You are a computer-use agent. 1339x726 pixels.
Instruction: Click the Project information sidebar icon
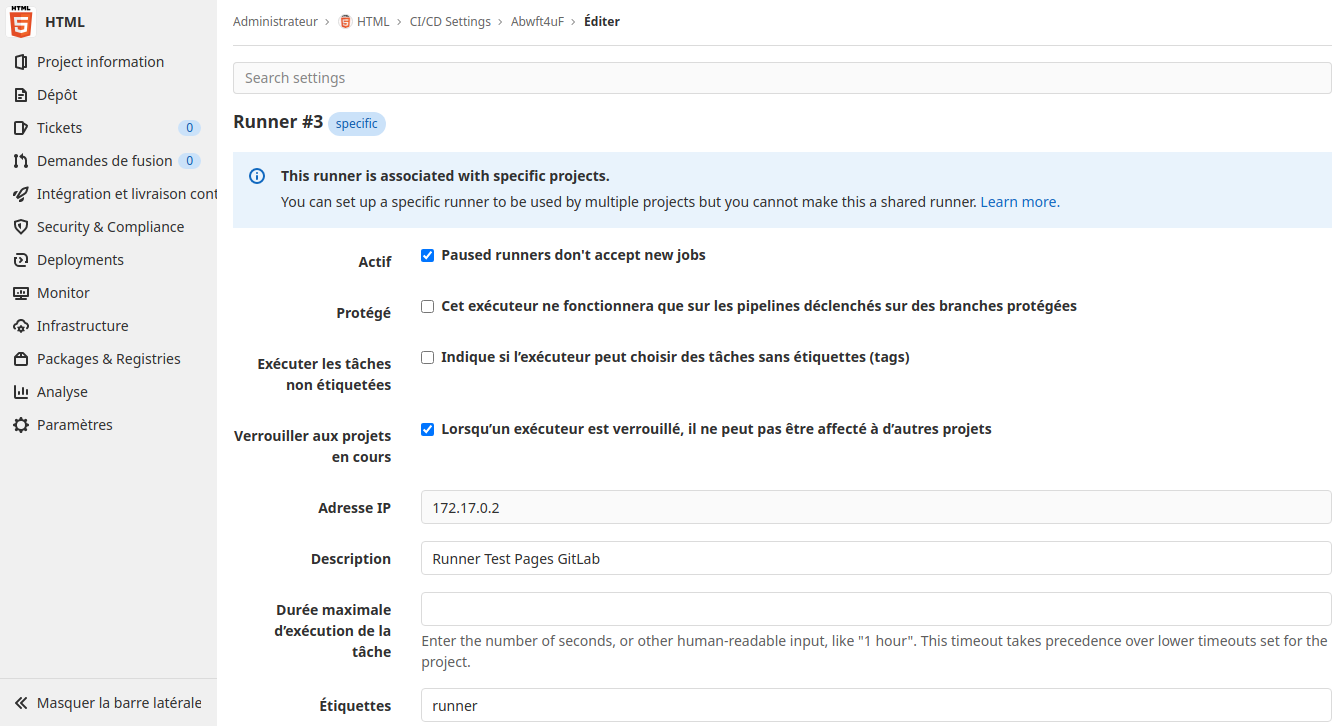[21, 62]
